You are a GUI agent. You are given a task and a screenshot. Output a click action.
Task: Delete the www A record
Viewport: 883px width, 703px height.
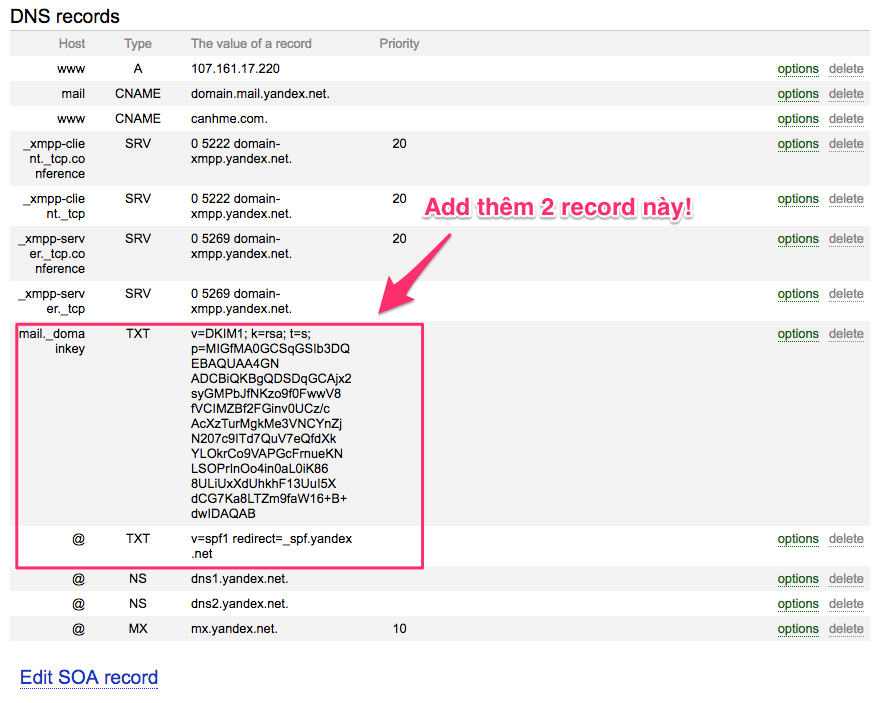tap(846, 69)
